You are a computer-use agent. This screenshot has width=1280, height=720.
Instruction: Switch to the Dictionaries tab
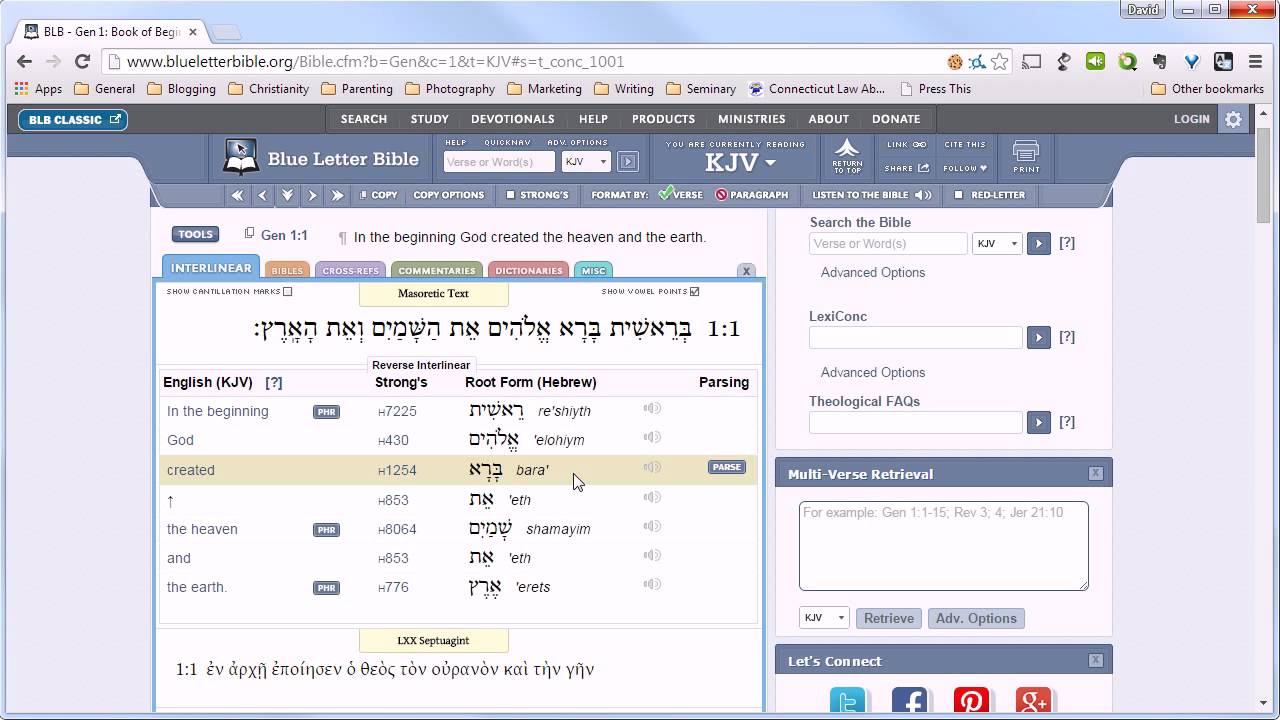click(529, 270)
